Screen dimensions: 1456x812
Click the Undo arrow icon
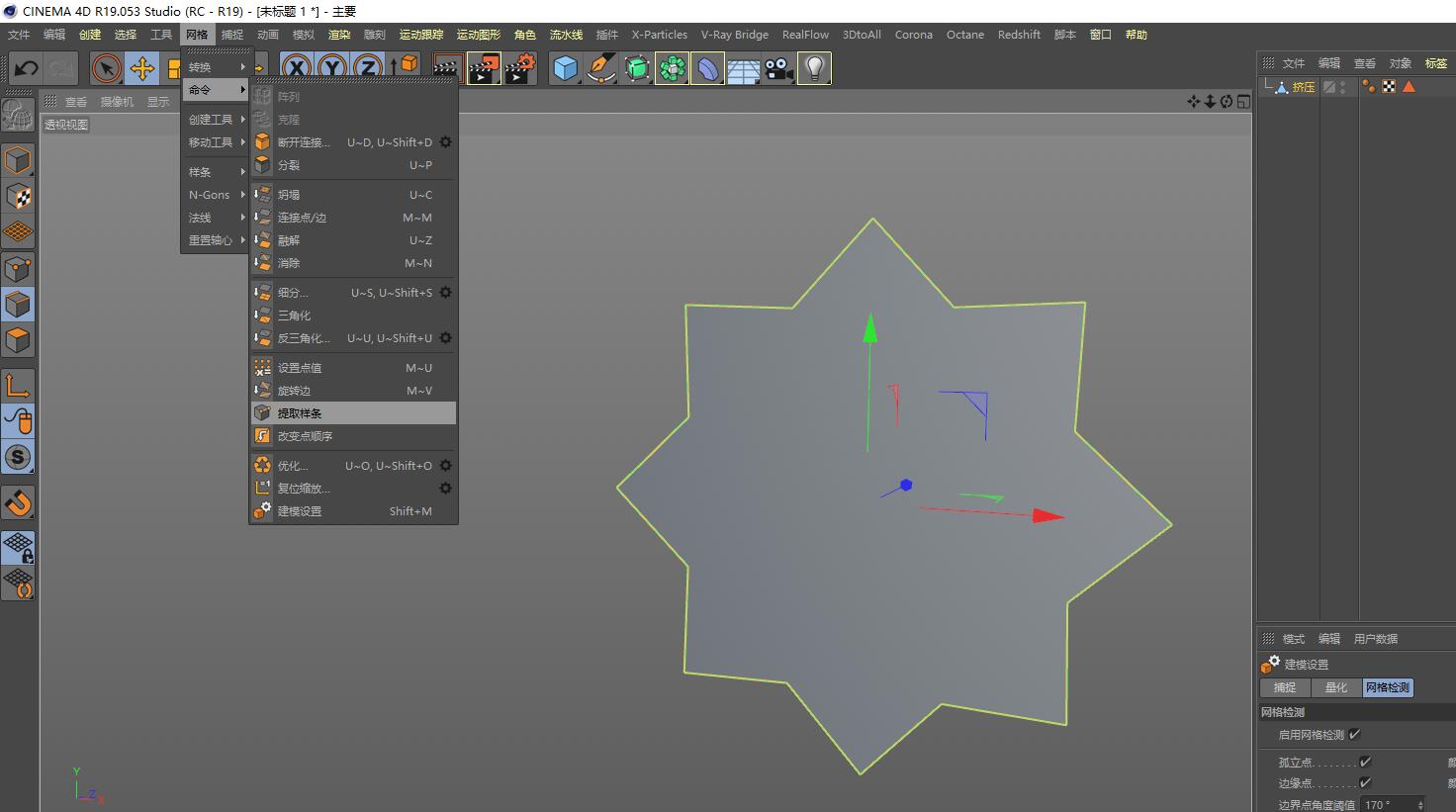point(27,68)
